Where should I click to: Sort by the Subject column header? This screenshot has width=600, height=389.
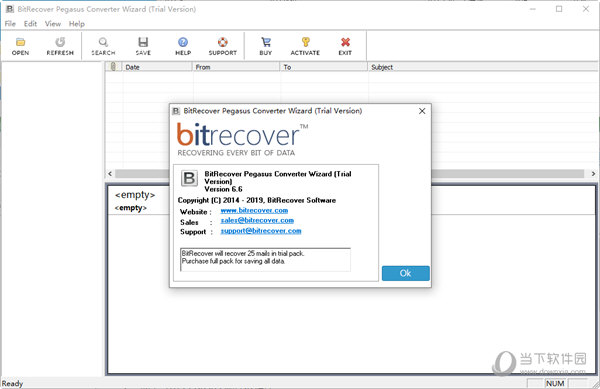click(x=484, y=67)
